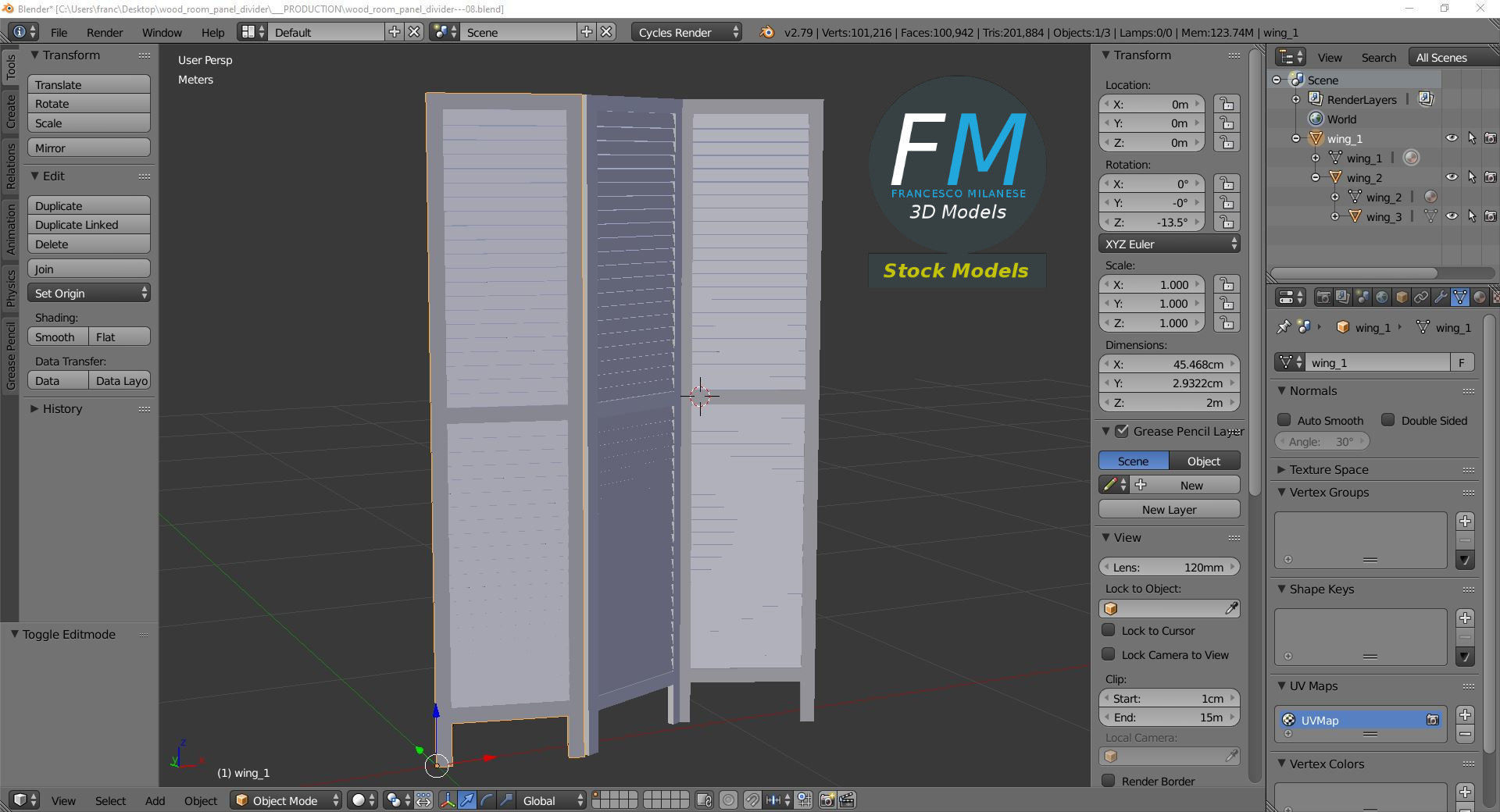Open the Object Mode dropdown
This screenshot has width=1500, height=812.
pyautogui.click(x=286, y=800)
